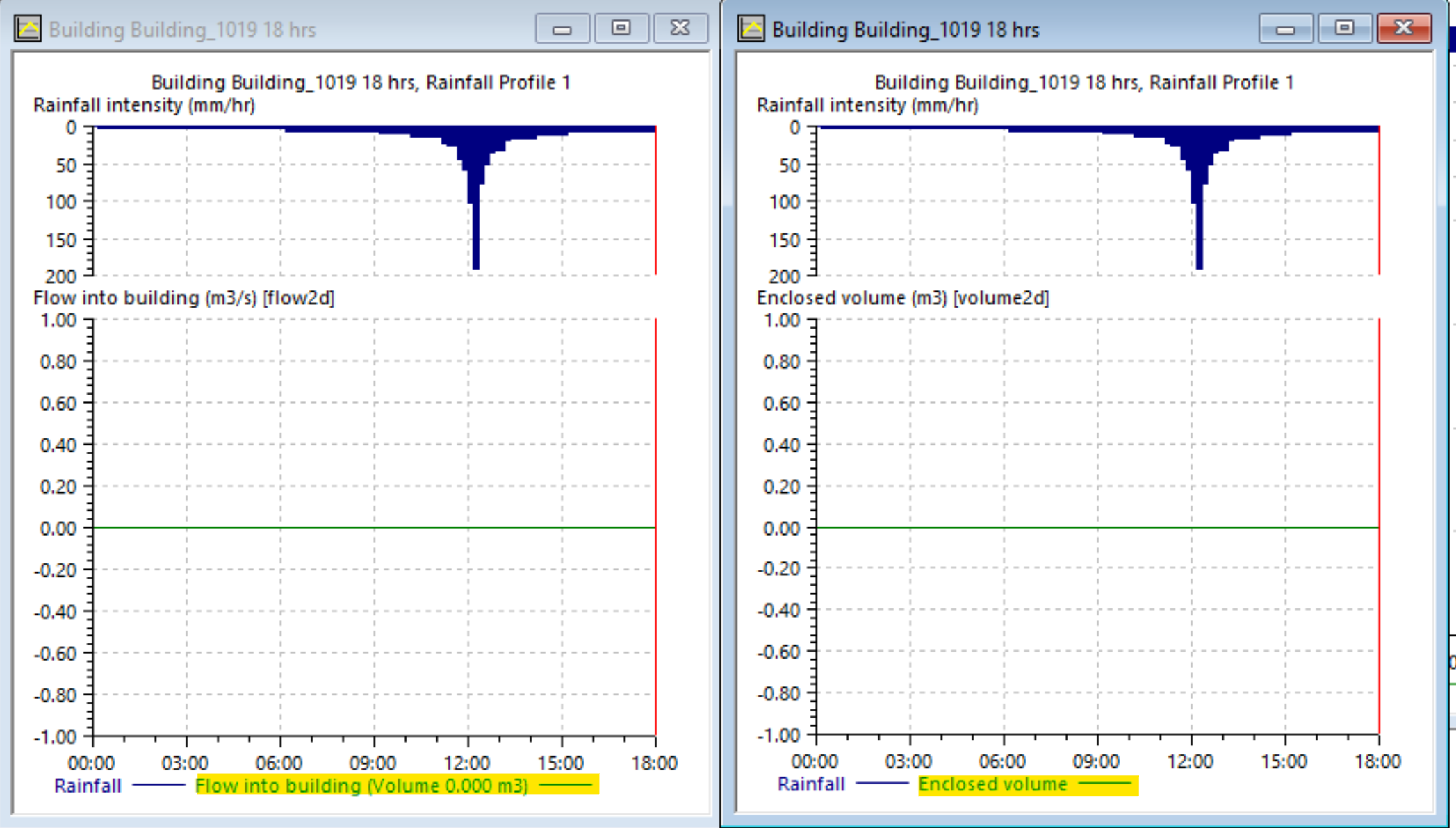Image resolution: width=1456 pixels, height=828 pixels.
Task: Click red end-time marker in right volume plot
Action: 1379,431
